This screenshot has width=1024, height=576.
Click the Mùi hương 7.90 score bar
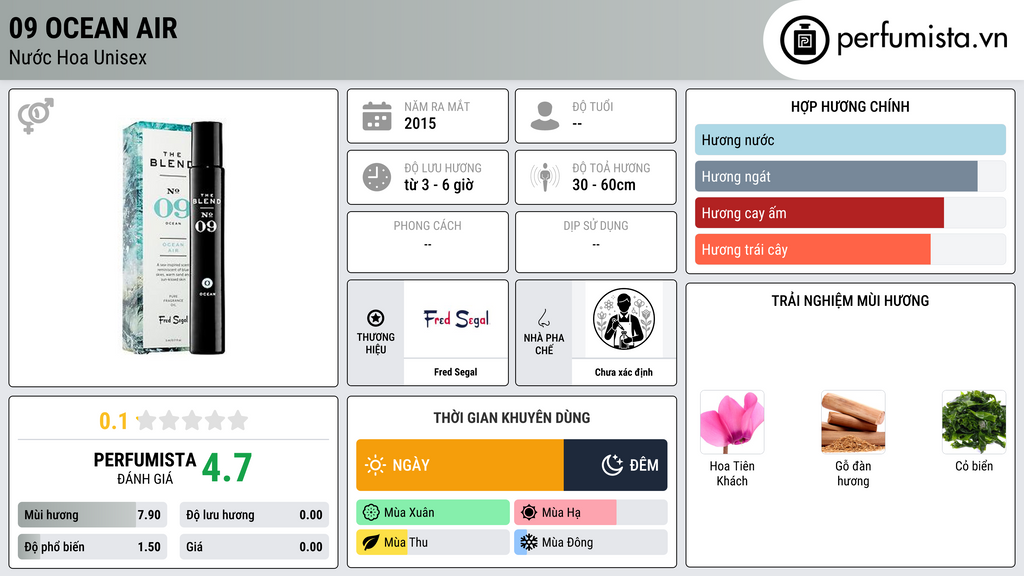pos(93,515)
